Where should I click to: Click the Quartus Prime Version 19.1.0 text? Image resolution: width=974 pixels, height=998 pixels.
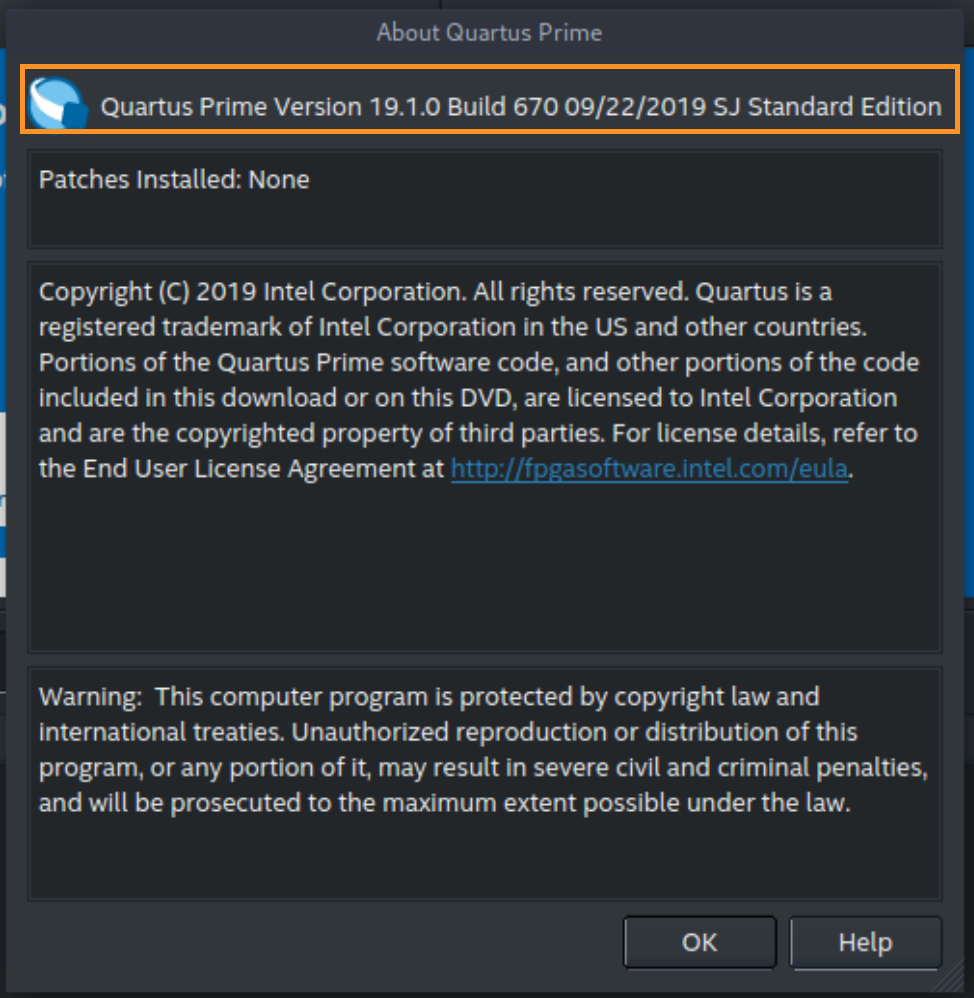coord(270,107)
